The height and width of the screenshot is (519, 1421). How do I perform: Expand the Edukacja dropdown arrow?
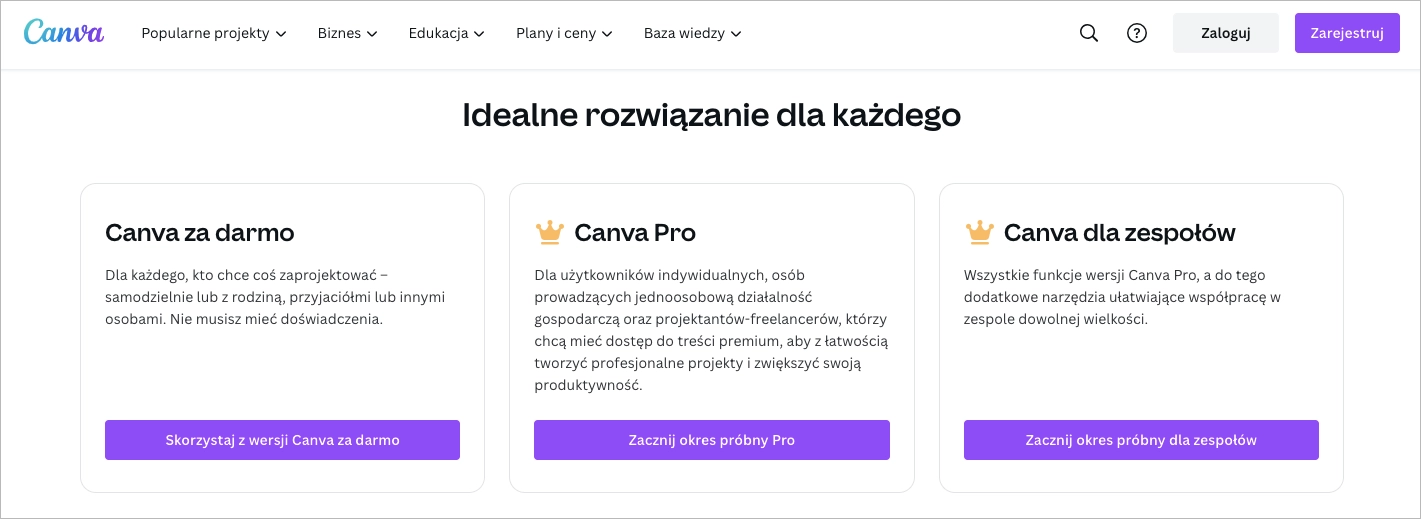click(x=479, y=34)
